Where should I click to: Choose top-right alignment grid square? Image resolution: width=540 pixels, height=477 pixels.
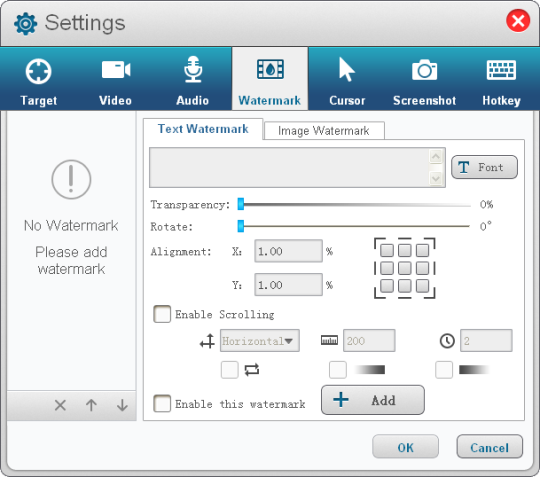pos(422,250)
